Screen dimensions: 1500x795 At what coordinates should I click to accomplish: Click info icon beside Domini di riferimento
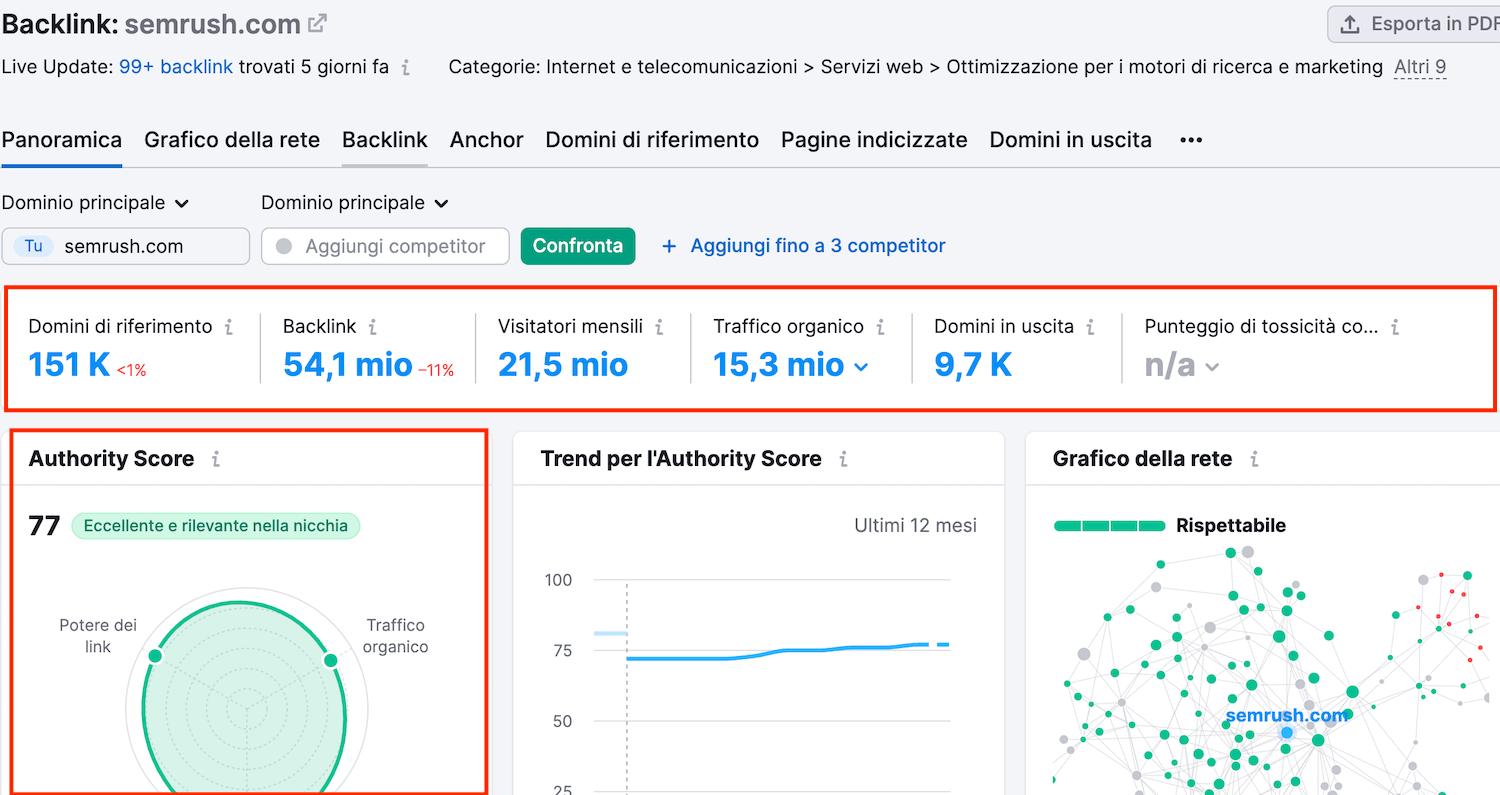229,326
